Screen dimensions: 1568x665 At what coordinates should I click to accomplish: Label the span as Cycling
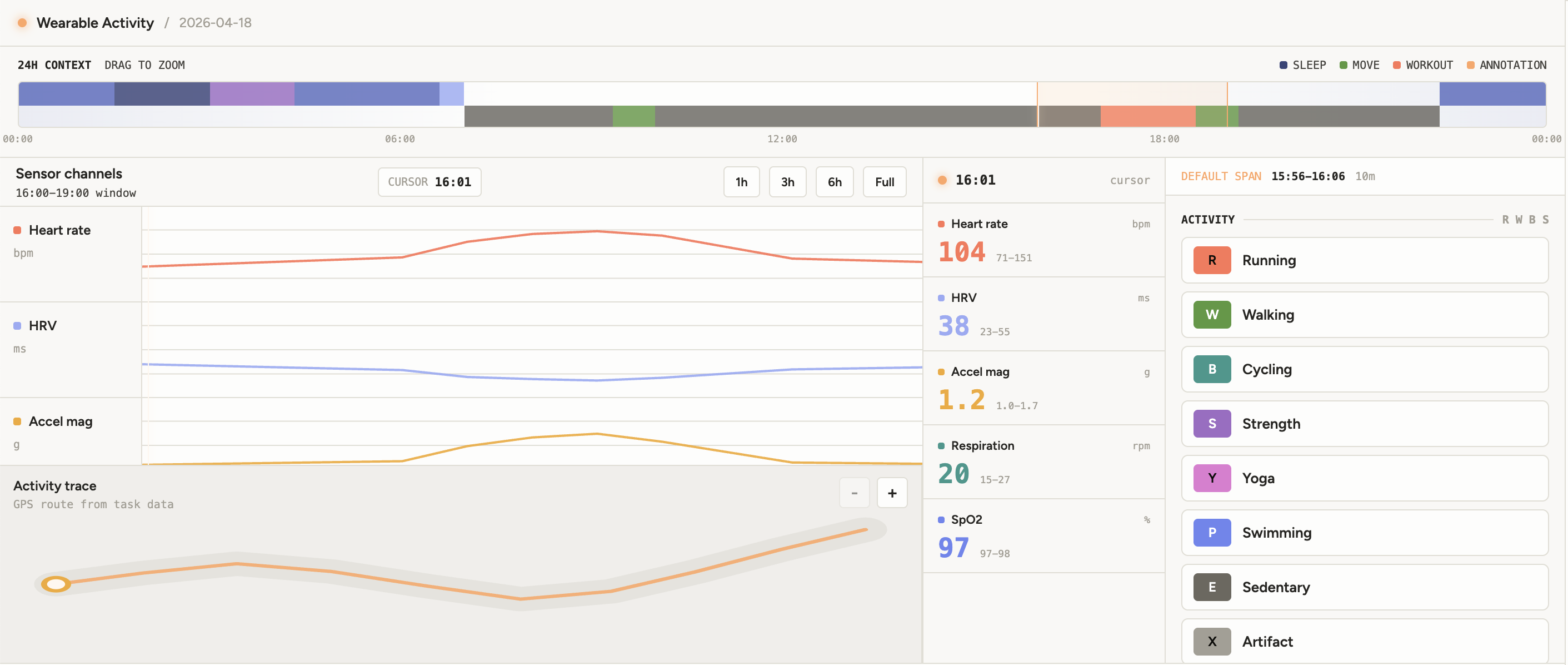pos(1365,369)
